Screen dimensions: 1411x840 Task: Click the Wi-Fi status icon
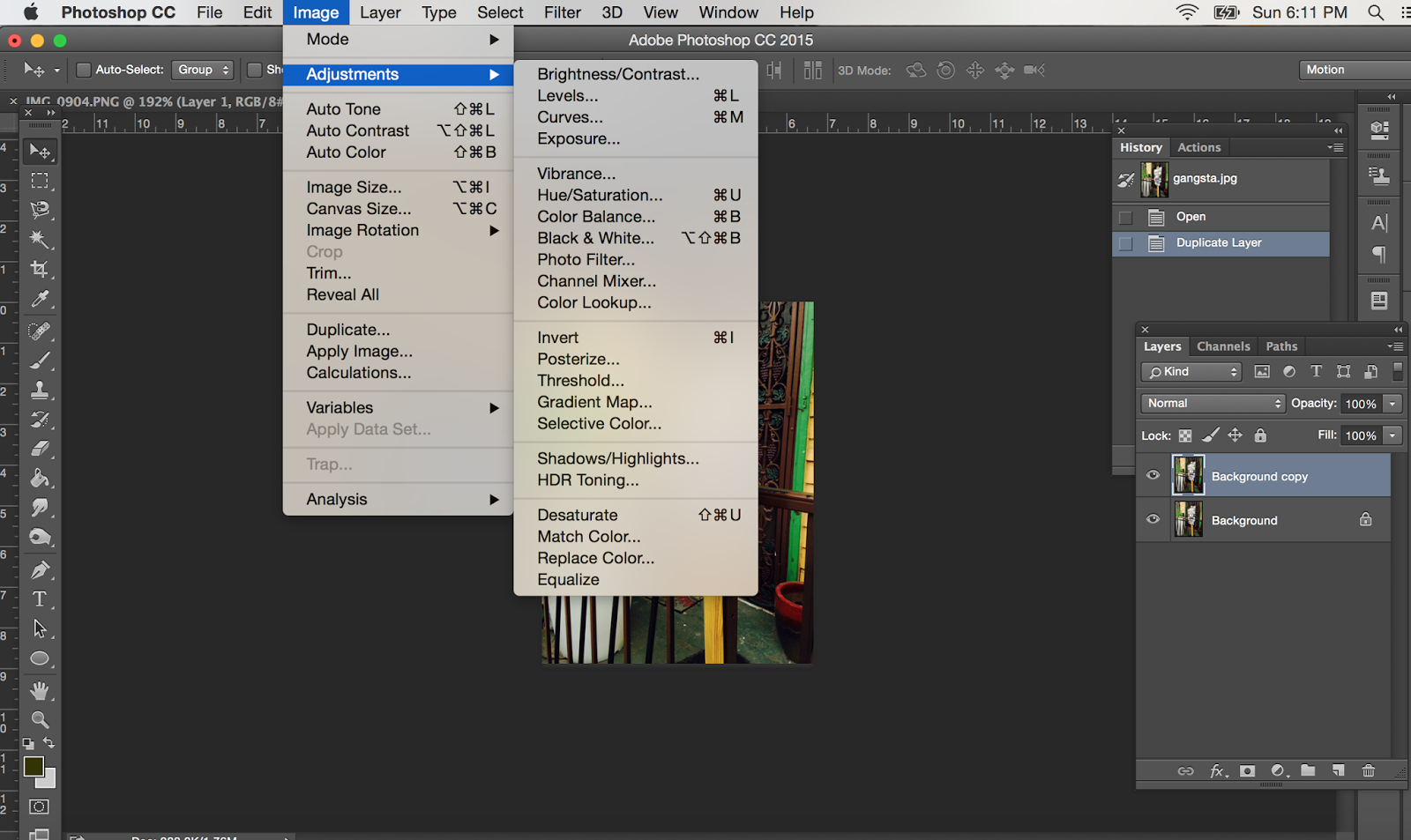1187,12
